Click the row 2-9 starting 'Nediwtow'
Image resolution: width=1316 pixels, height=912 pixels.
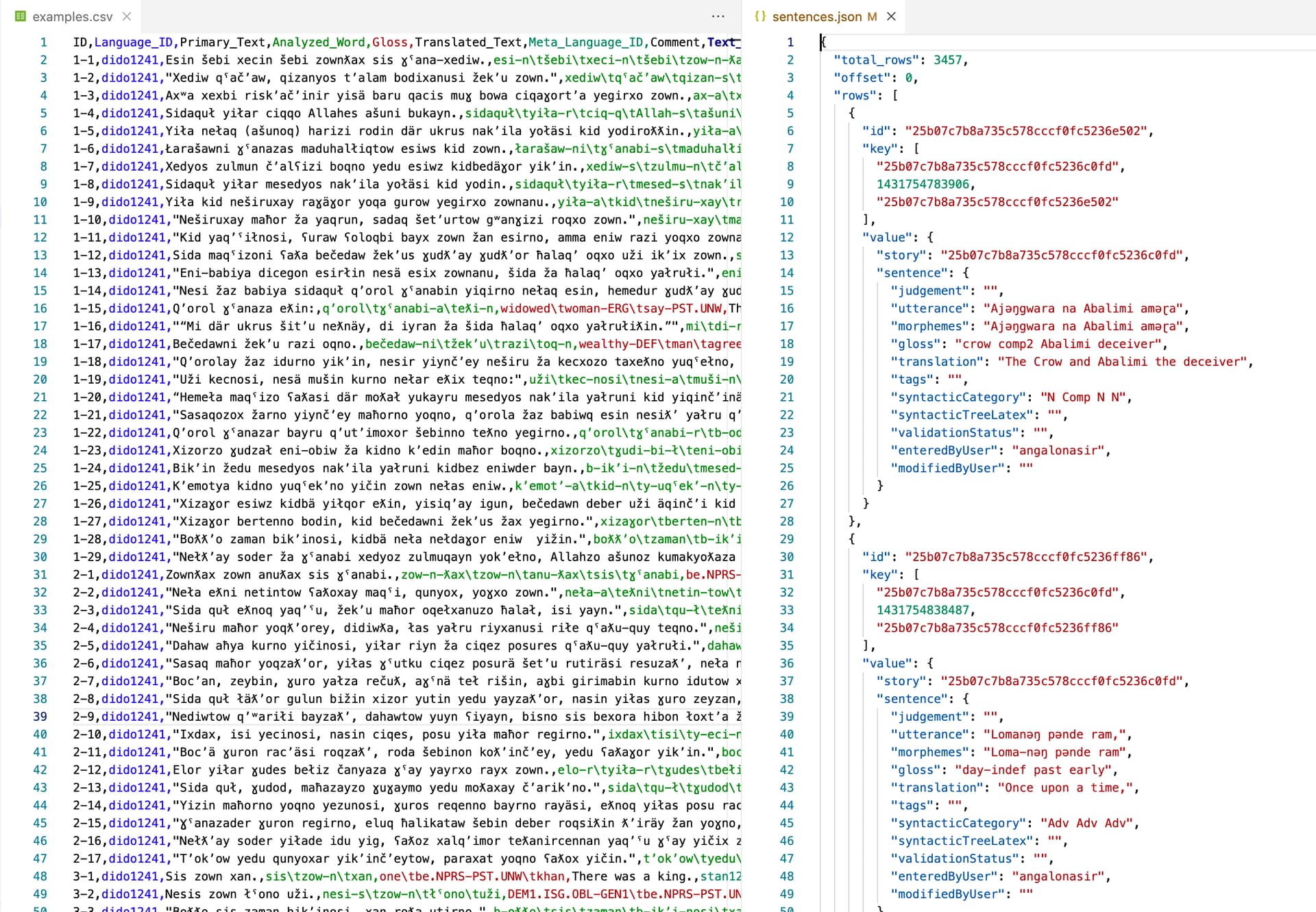click(407, 717)
